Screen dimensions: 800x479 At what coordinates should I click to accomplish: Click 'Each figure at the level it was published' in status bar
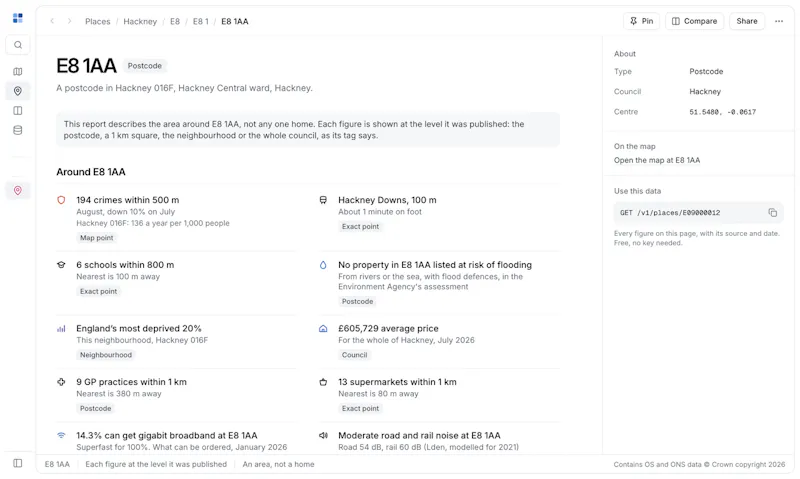(156, 464)
